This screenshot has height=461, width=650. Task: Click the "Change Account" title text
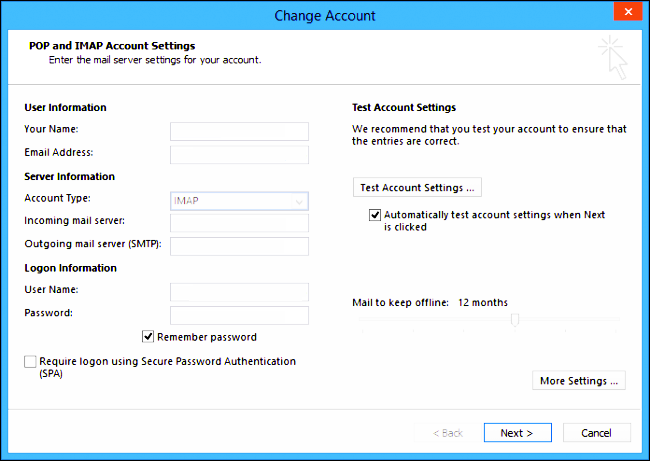pyautogui.click(x=325, y=16)
